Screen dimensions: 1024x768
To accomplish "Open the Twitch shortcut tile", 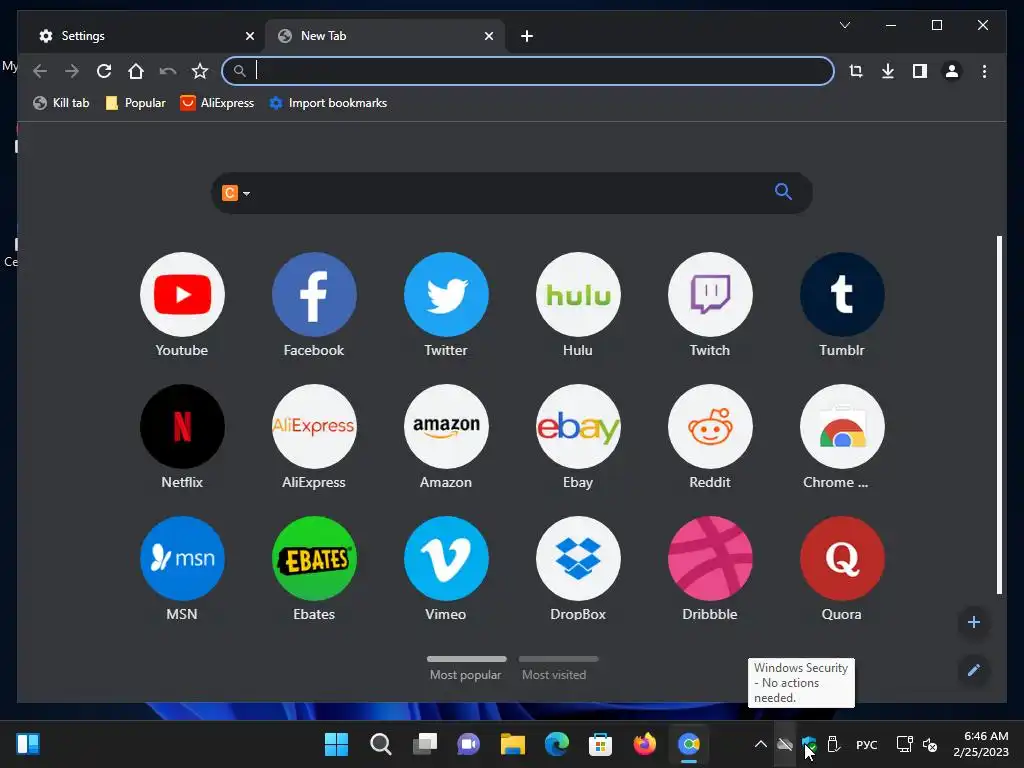I will click(x=710, y=295).
